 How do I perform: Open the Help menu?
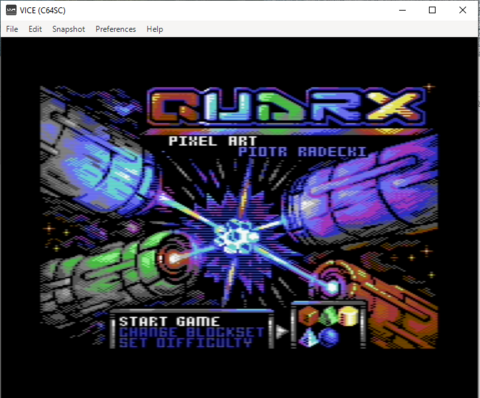(155, 29)
